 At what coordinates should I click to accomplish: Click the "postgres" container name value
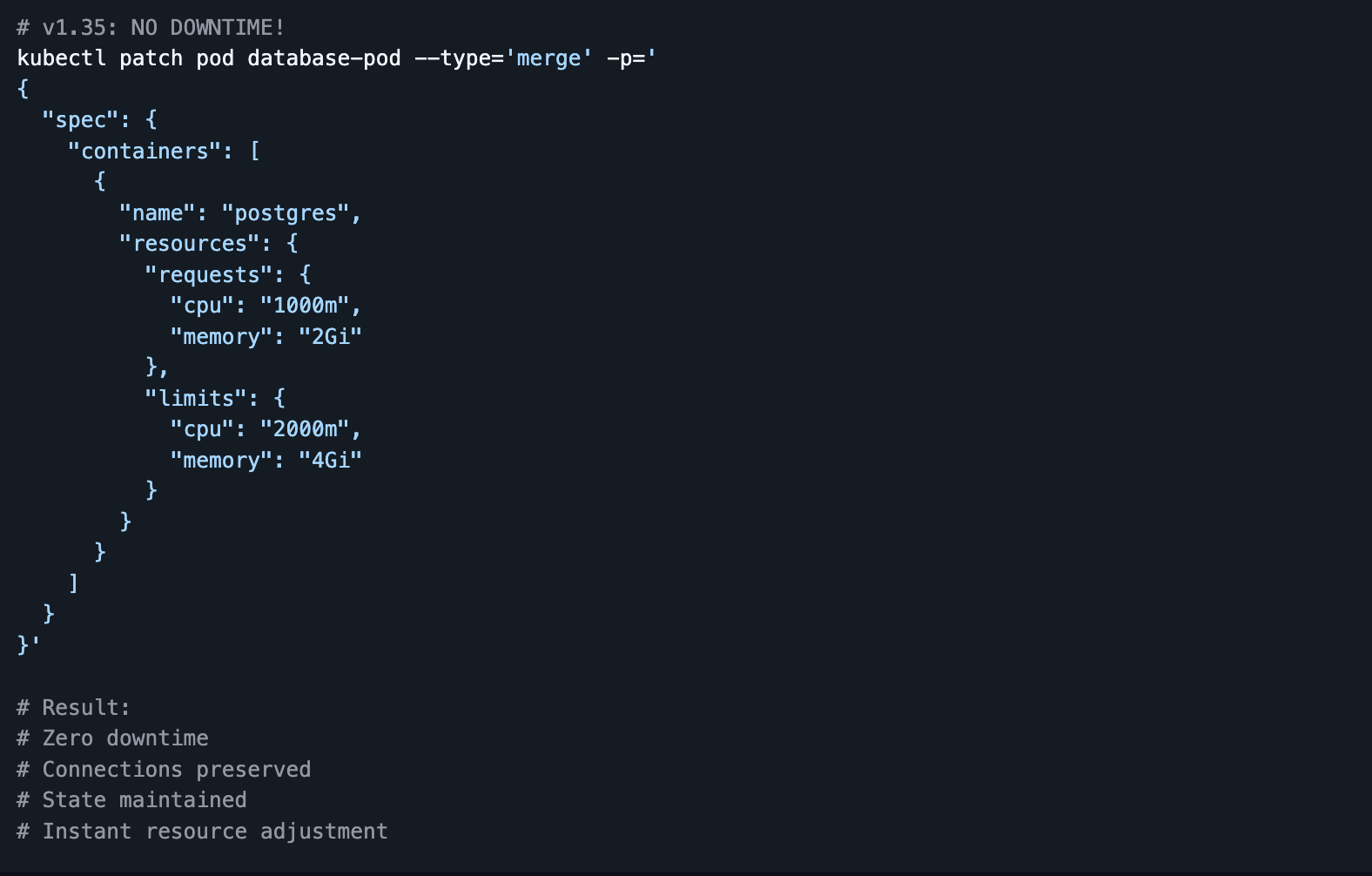[x=286, y=213]
